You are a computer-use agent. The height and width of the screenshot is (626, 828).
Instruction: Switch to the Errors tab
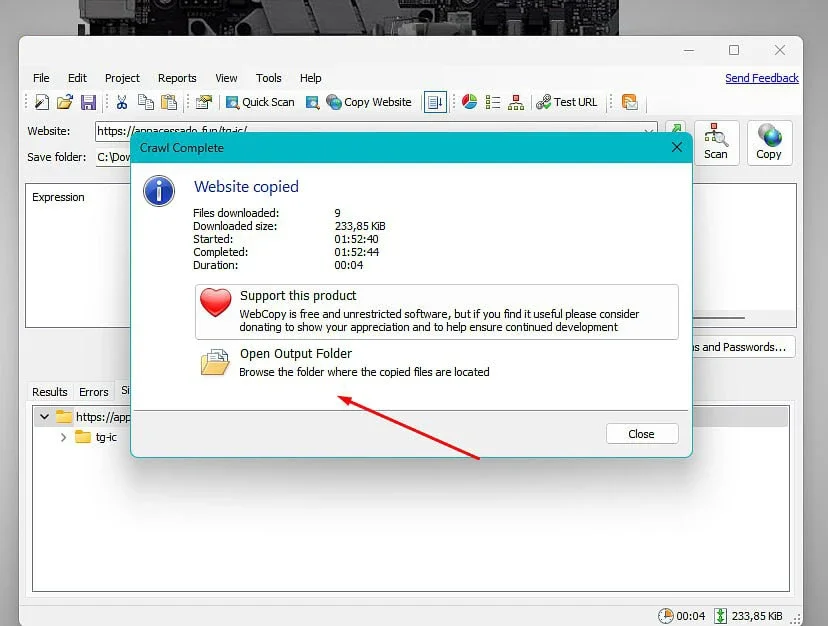click(x=93, y=392)
